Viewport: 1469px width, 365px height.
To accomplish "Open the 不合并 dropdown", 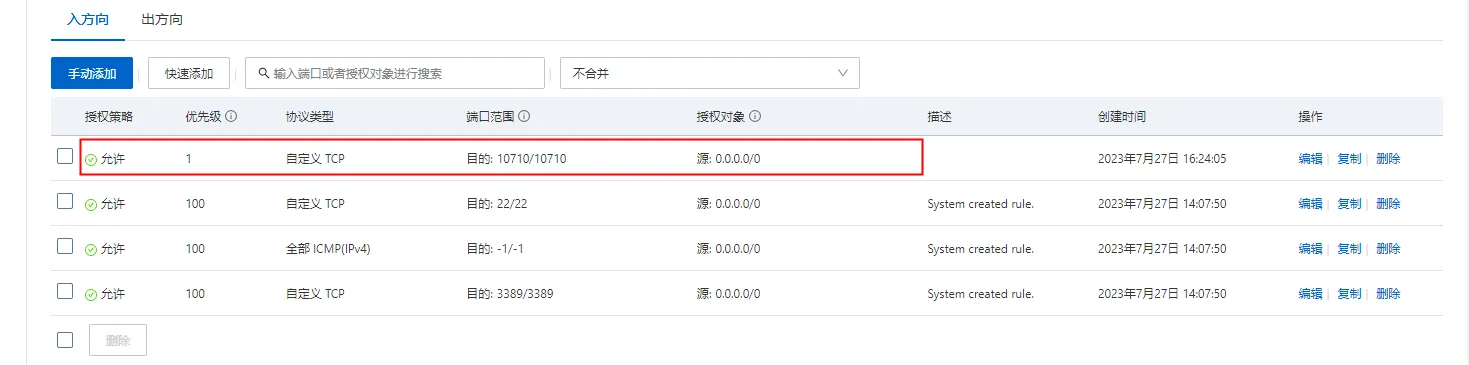I will coord(710,73).
